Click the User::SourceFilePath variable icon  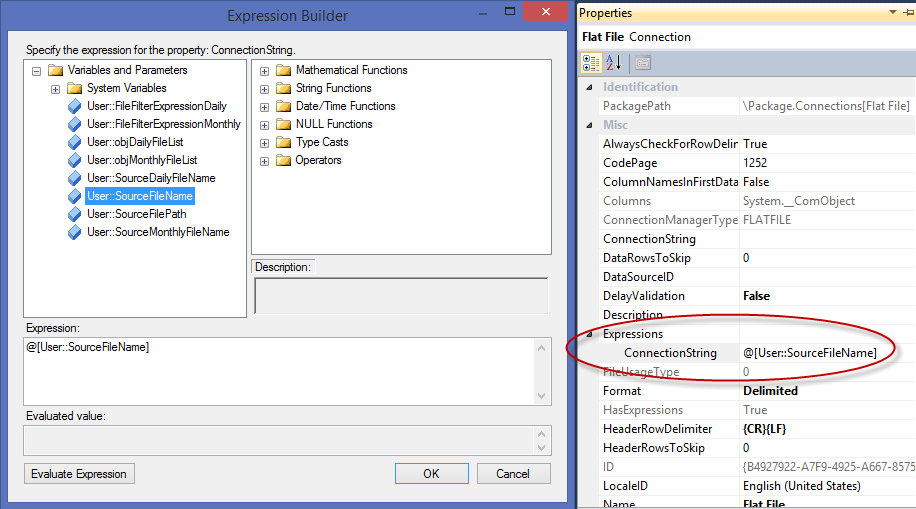(74, 214)
